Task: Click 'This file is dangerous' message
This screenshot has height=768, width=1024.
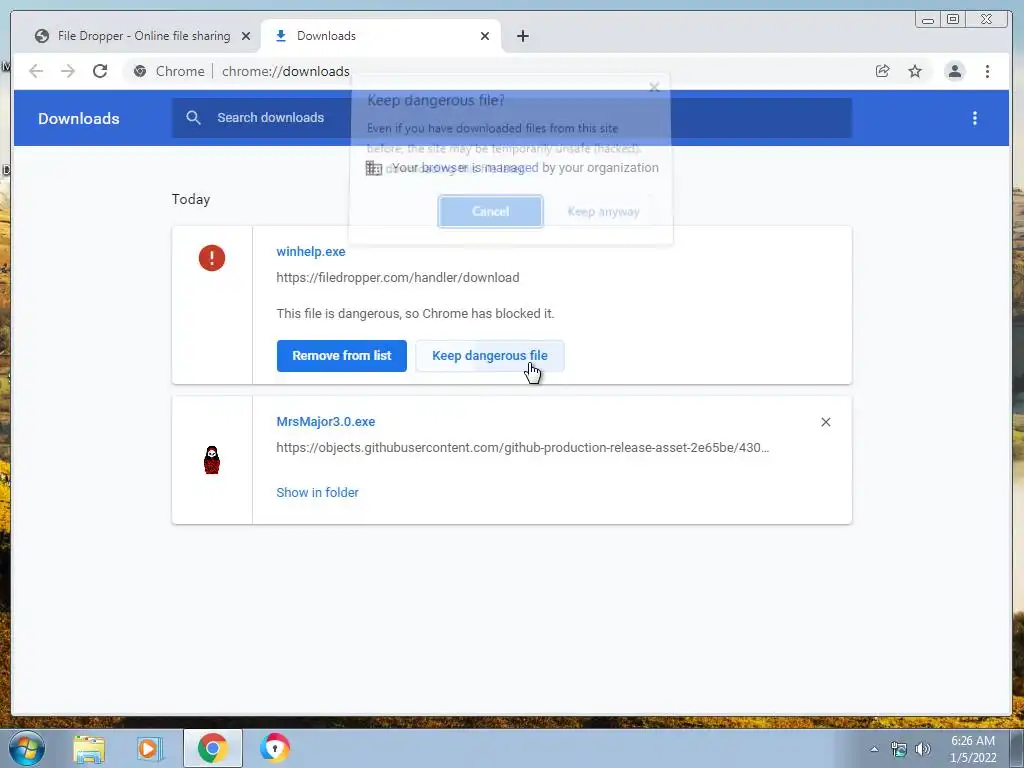Action: [x=415, y=313]
